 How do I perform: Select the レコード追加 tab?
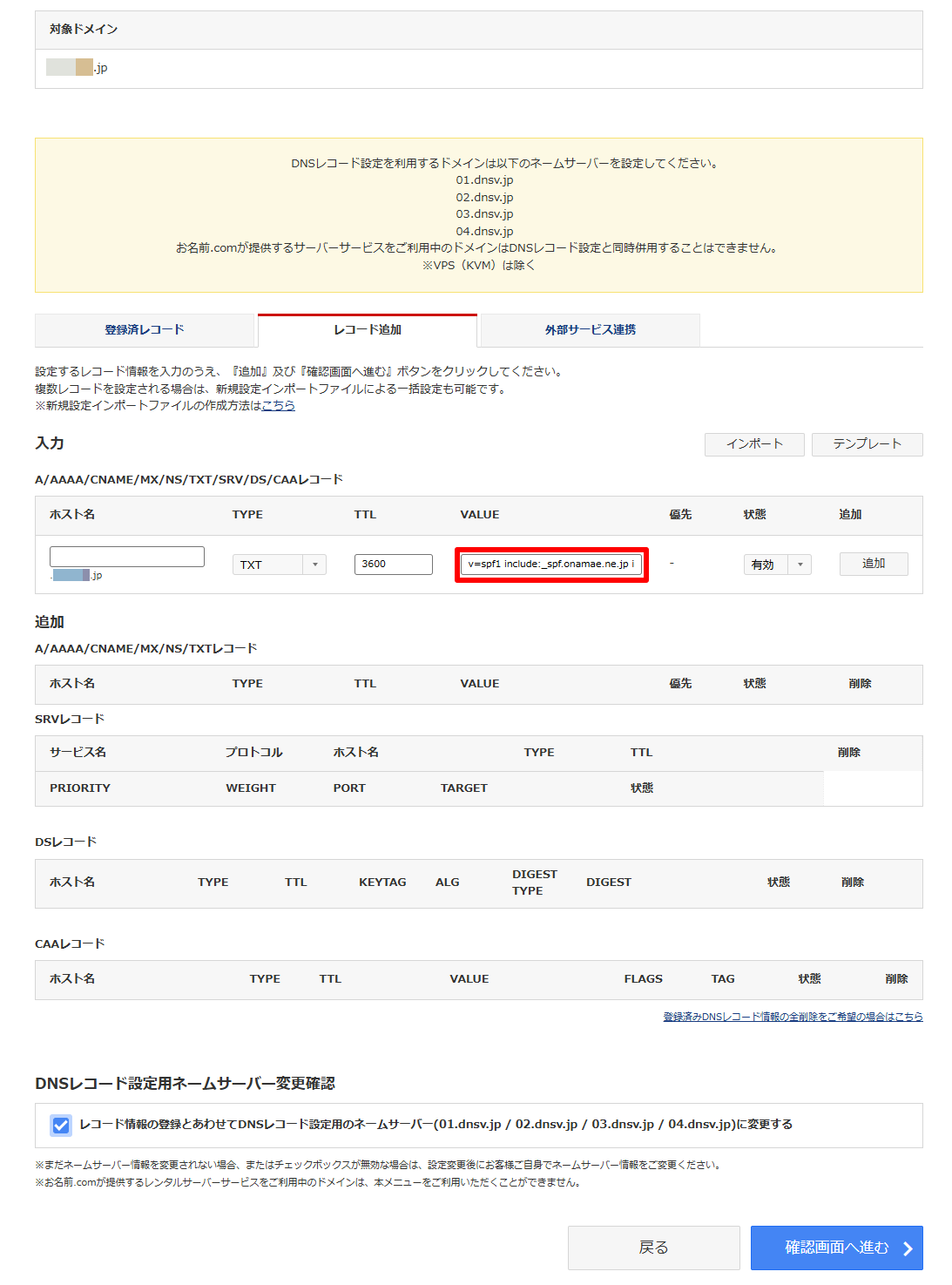368,330
